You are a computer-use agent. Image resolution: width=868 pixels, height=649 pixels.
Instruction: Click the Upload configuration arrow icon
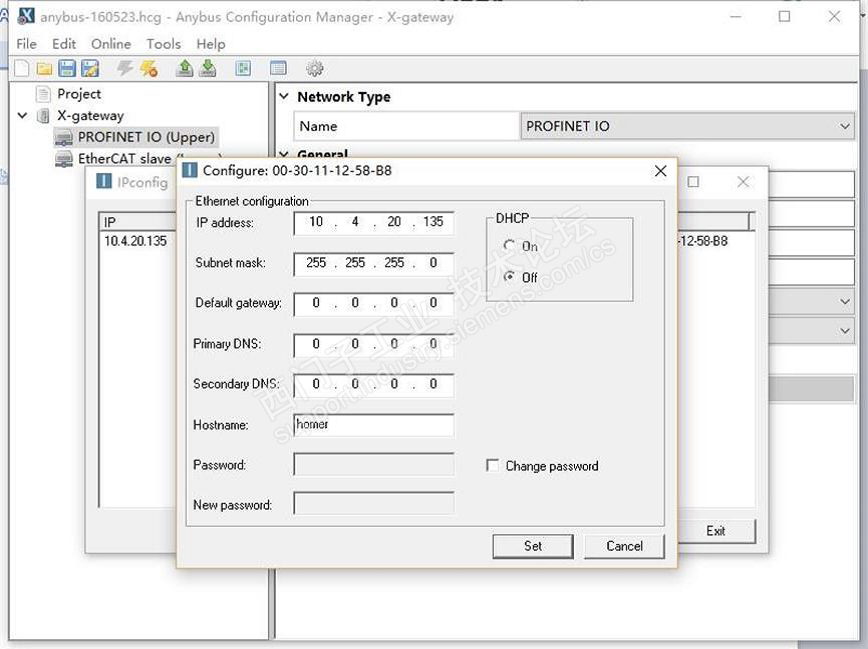[184, 69]
